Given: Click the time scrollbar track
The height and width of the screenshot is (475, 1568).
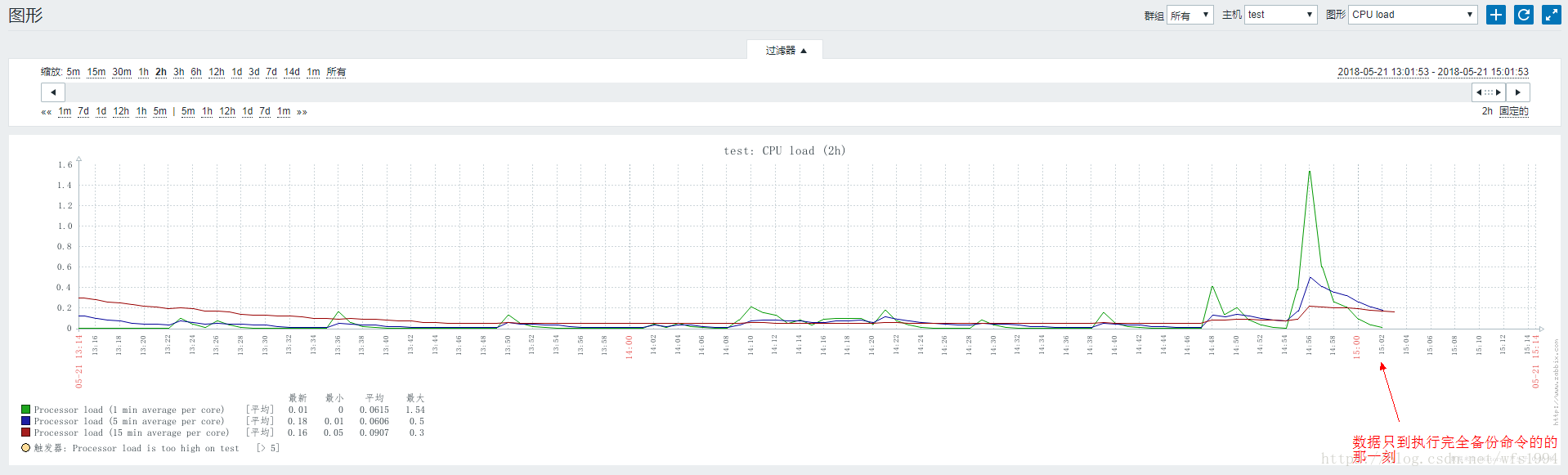Looking at the screenshot, I should tap(768, 92).
